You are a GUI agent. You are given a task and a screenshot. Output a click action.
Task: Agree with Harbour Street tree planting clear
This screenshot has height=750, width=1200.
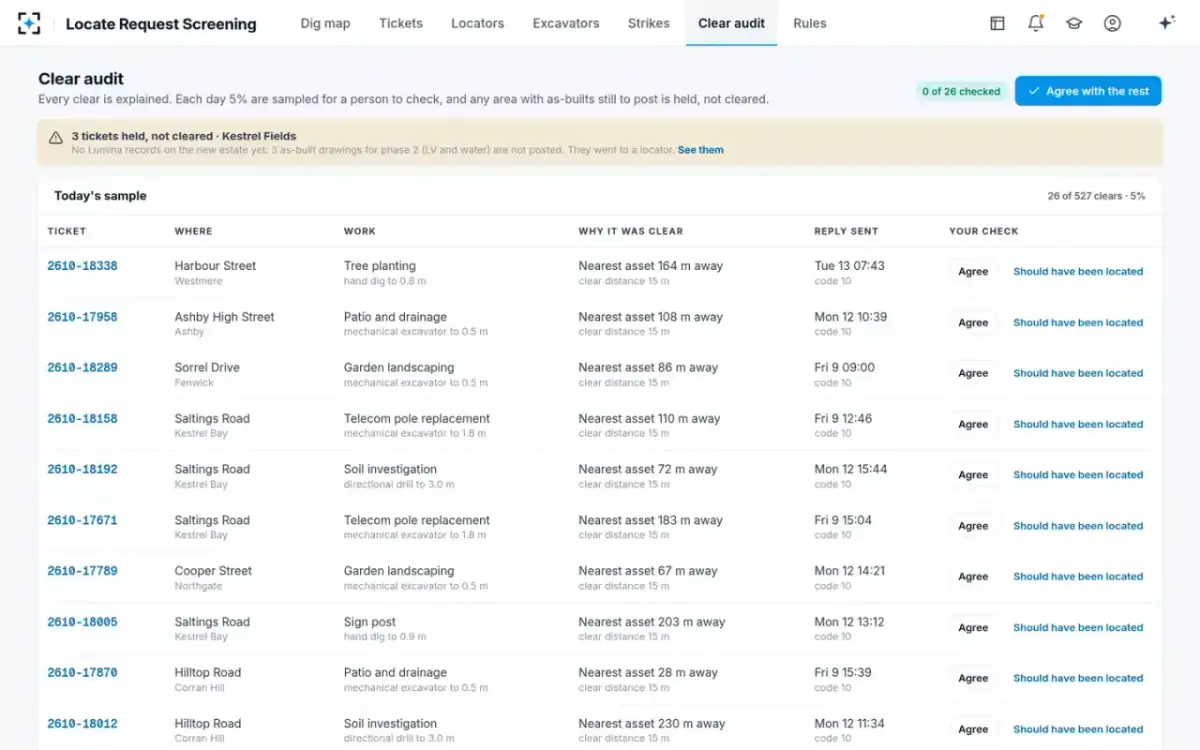tap(973, 272)
